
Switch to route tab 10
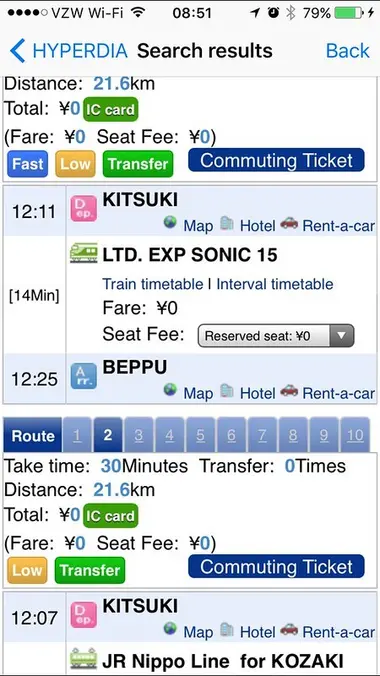pos(355,435)
